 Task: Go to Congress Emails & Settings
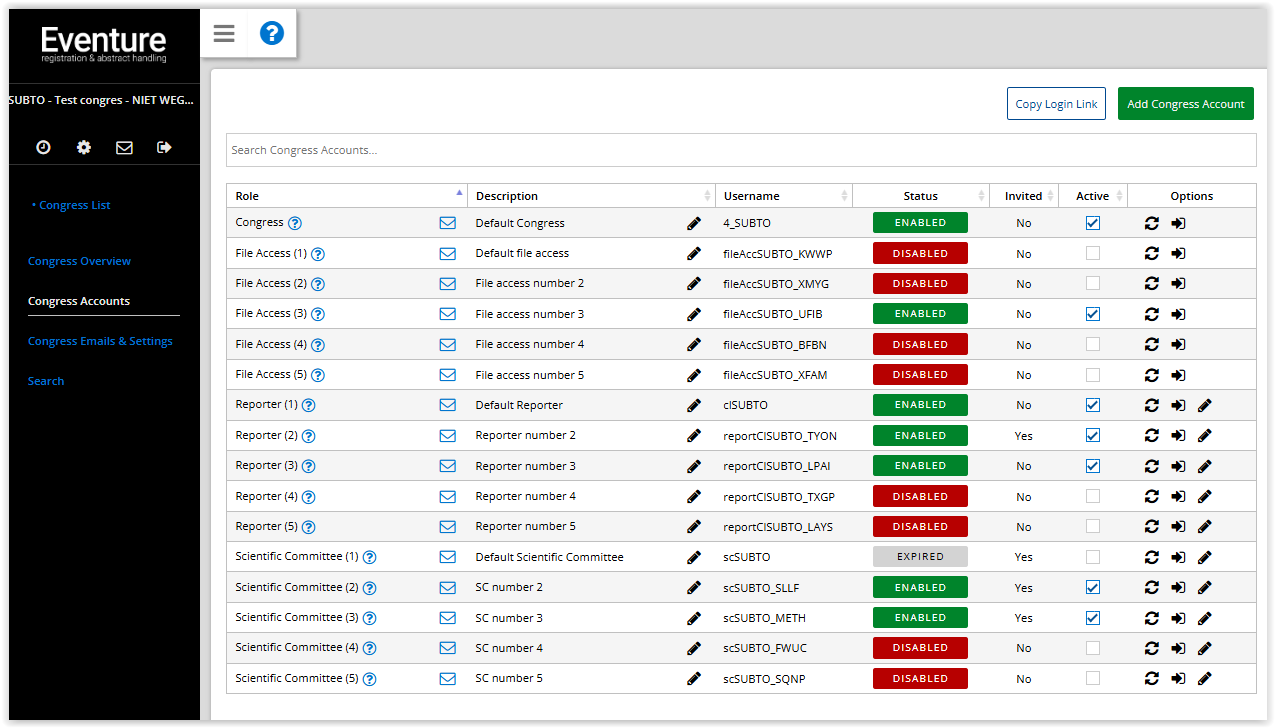pos(100,341)
